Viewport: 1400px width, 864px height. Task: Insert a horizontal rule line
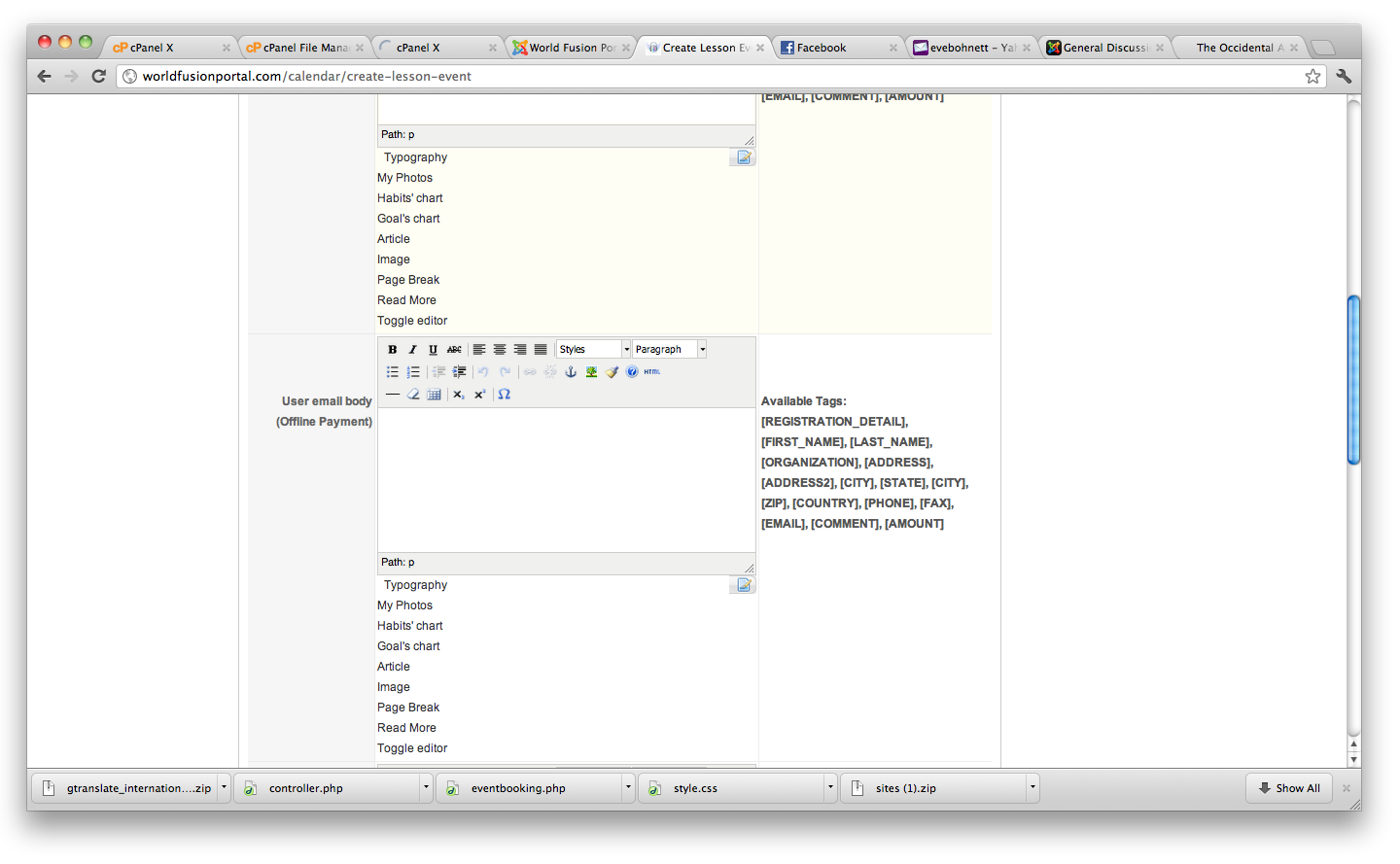point(392,394)
